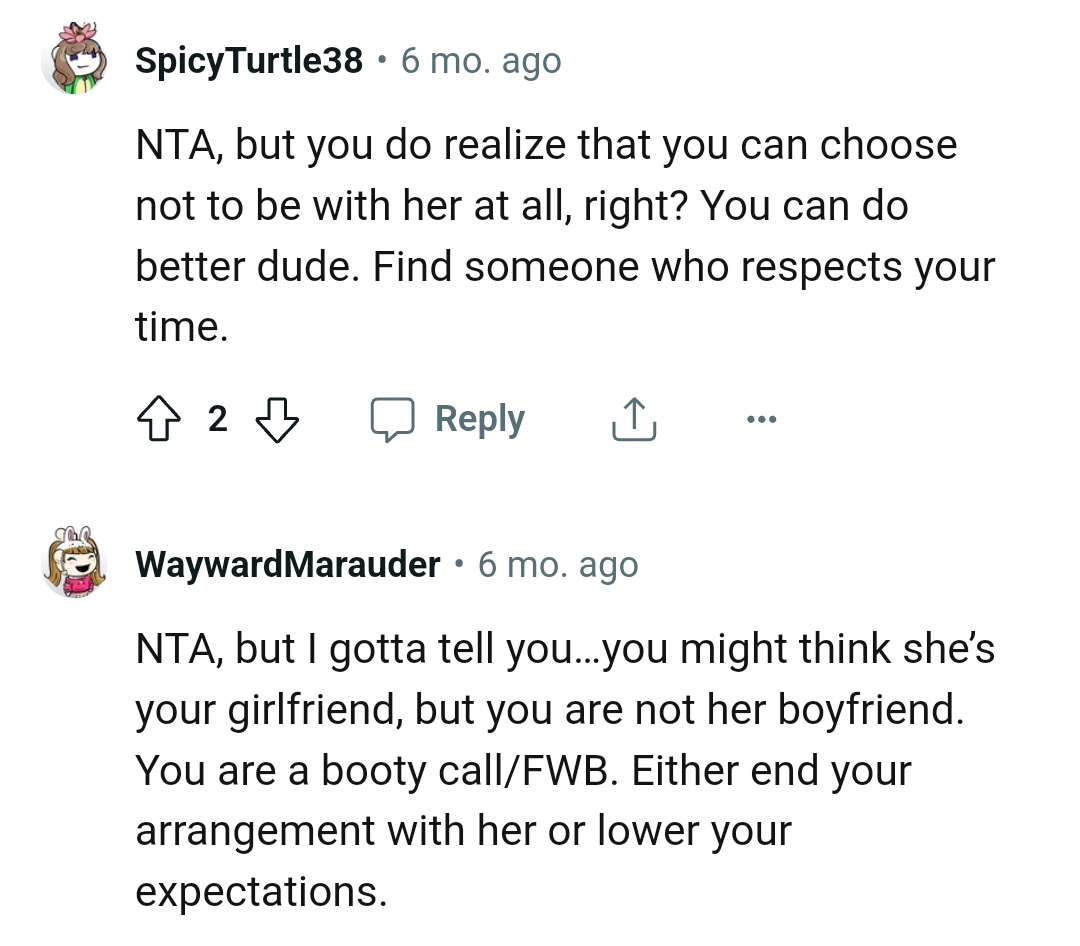Open WaywardMarauder's profile

click(x=289, y=564)
